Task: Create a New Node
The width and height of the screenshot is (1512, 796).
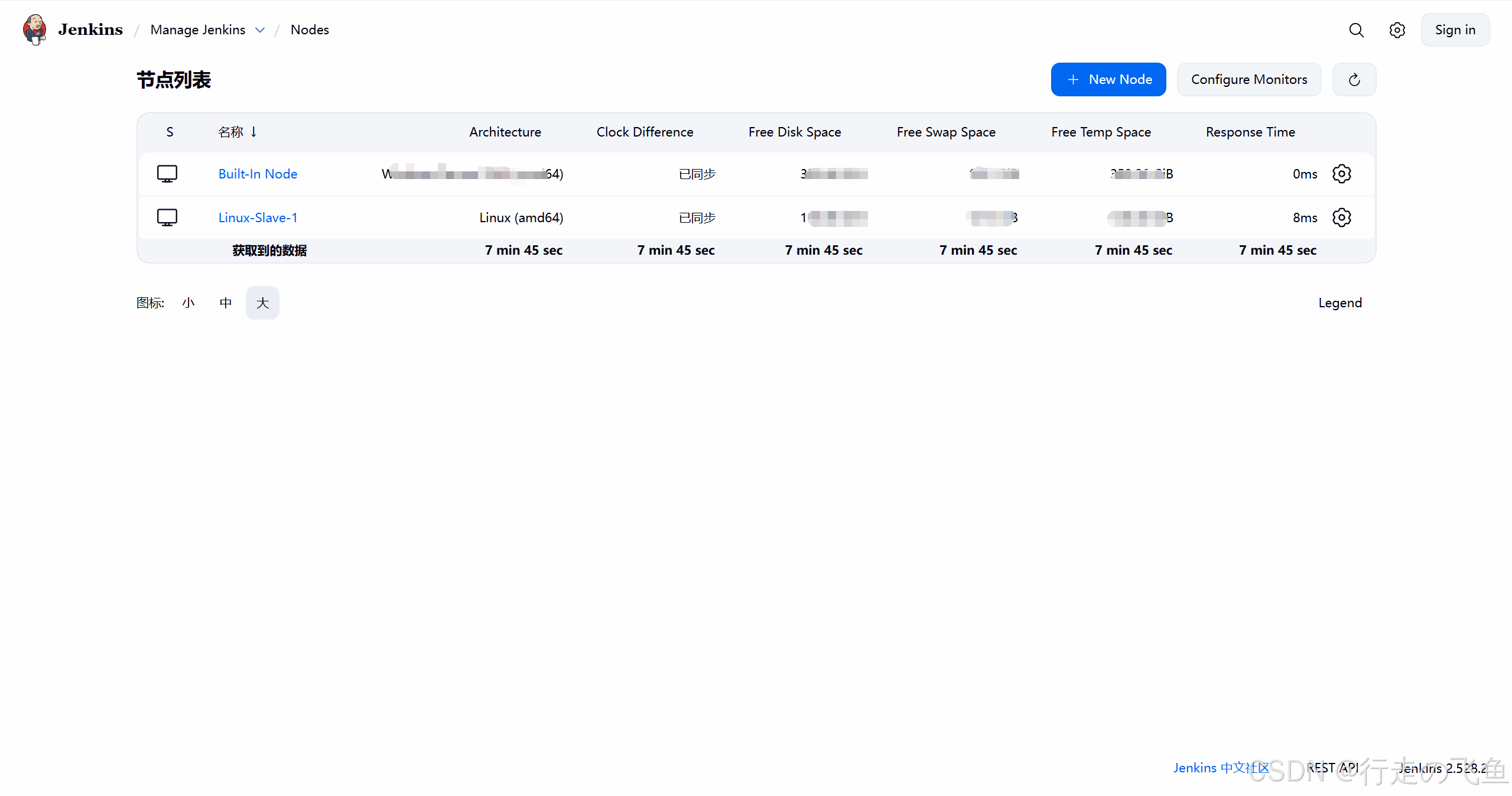Action: coord(1108,79)
